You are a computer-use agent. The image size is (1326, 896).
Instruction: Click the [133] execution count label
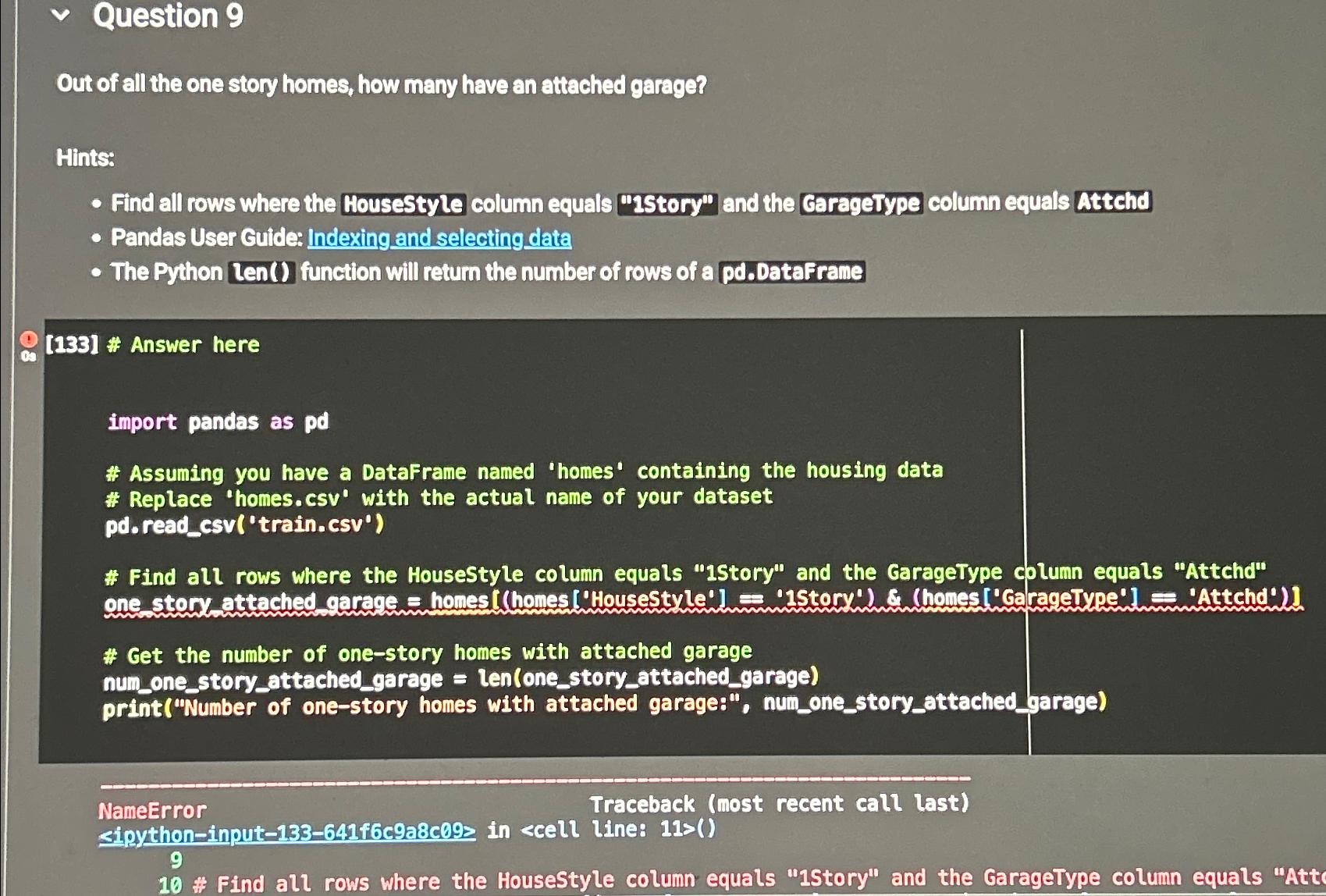pyautogui.click(x=71, y=344)
